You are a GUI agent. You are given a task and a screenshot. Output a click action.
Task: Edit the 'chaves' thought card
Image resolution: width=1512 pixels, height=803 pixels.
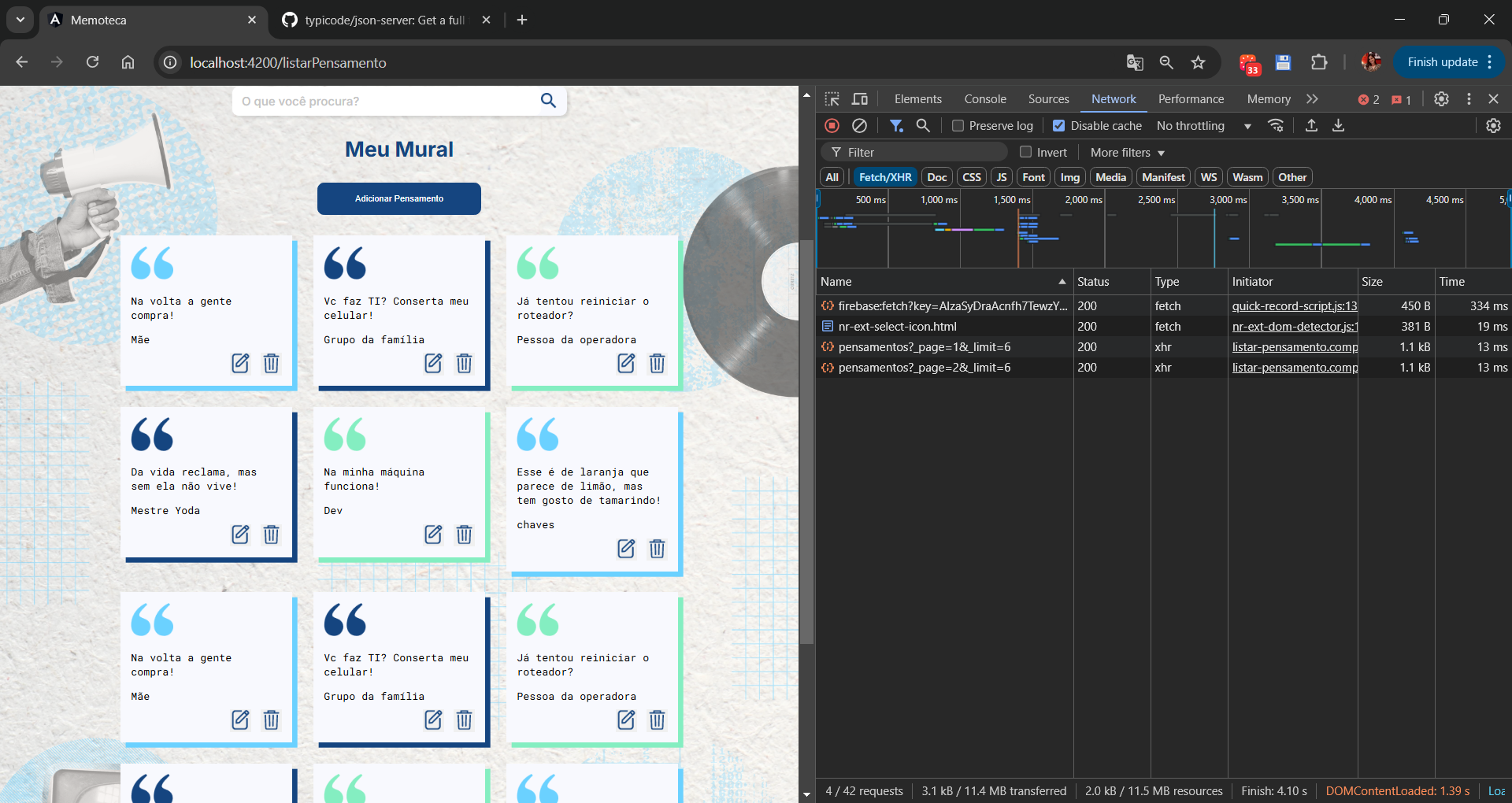[626, 549]
